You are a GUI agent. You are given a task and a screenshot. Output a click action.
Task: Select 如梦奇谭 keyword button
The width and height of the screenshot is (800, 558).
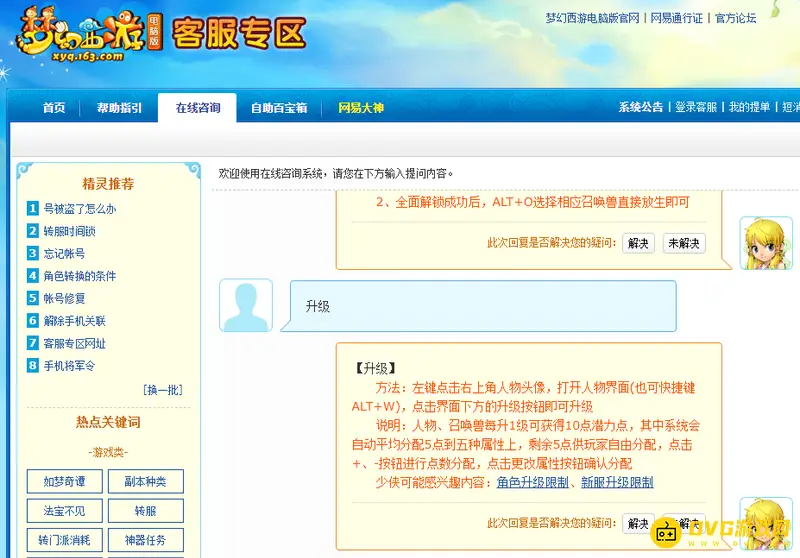pos(64,481)
